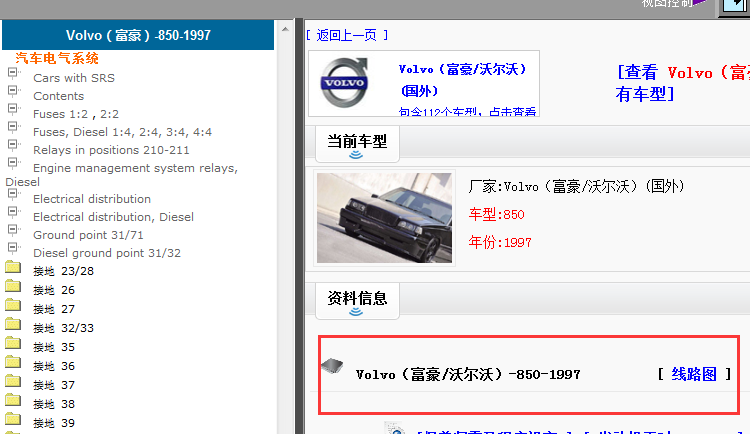Click the 包含112个车型 link
This screenshot has height=434, width=750.
467,112
